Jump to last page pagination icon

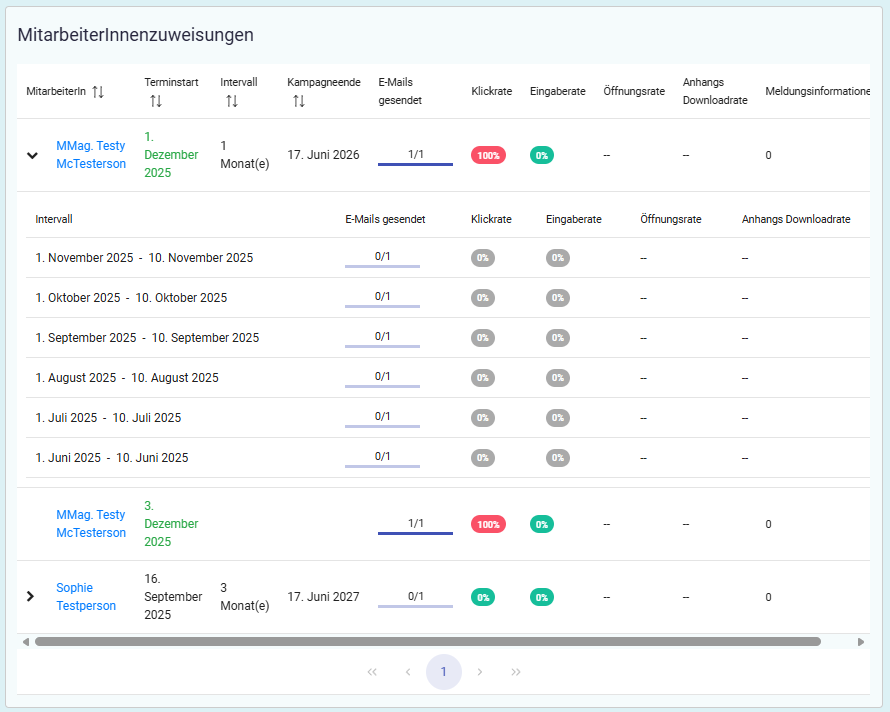[x=516, y=672]
